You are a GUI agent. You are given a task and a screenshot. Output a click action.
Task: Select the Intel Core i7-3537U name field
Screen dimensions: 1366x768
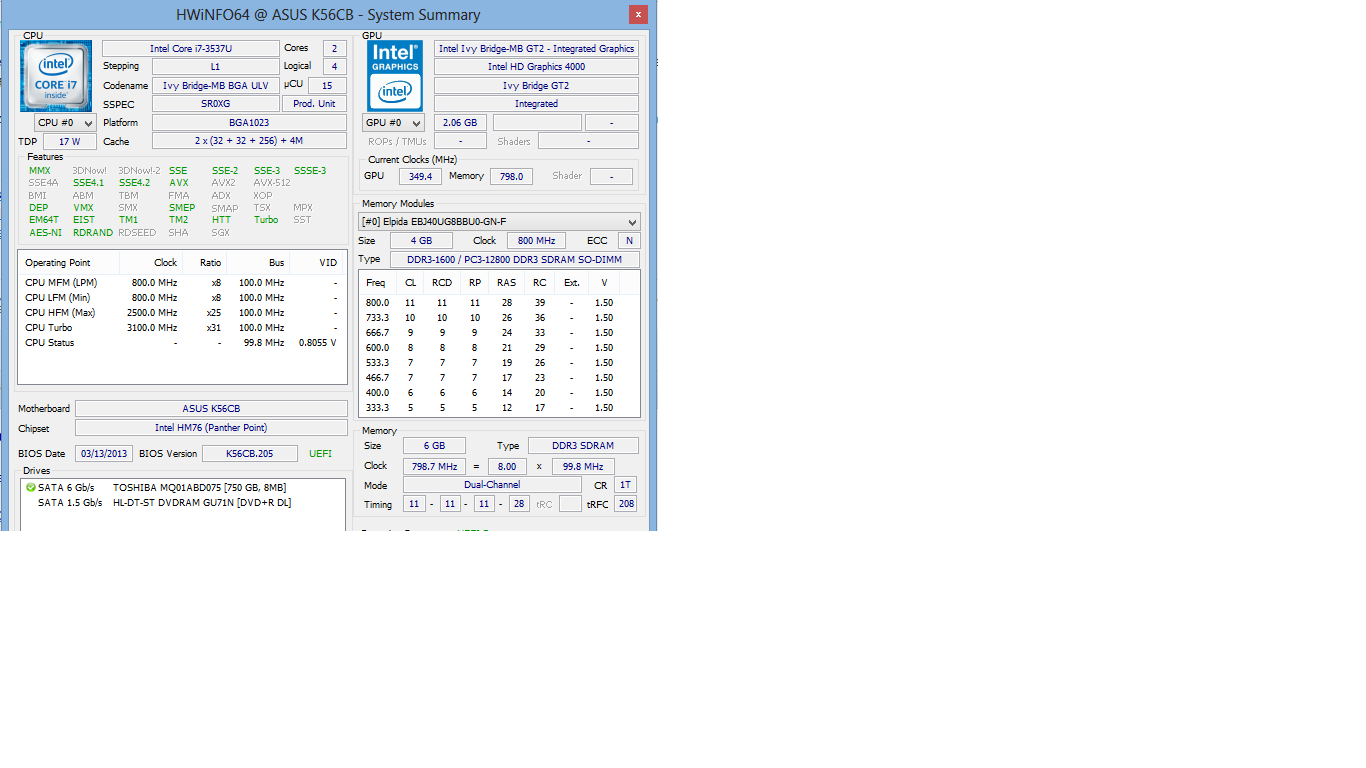click(191, 48)
